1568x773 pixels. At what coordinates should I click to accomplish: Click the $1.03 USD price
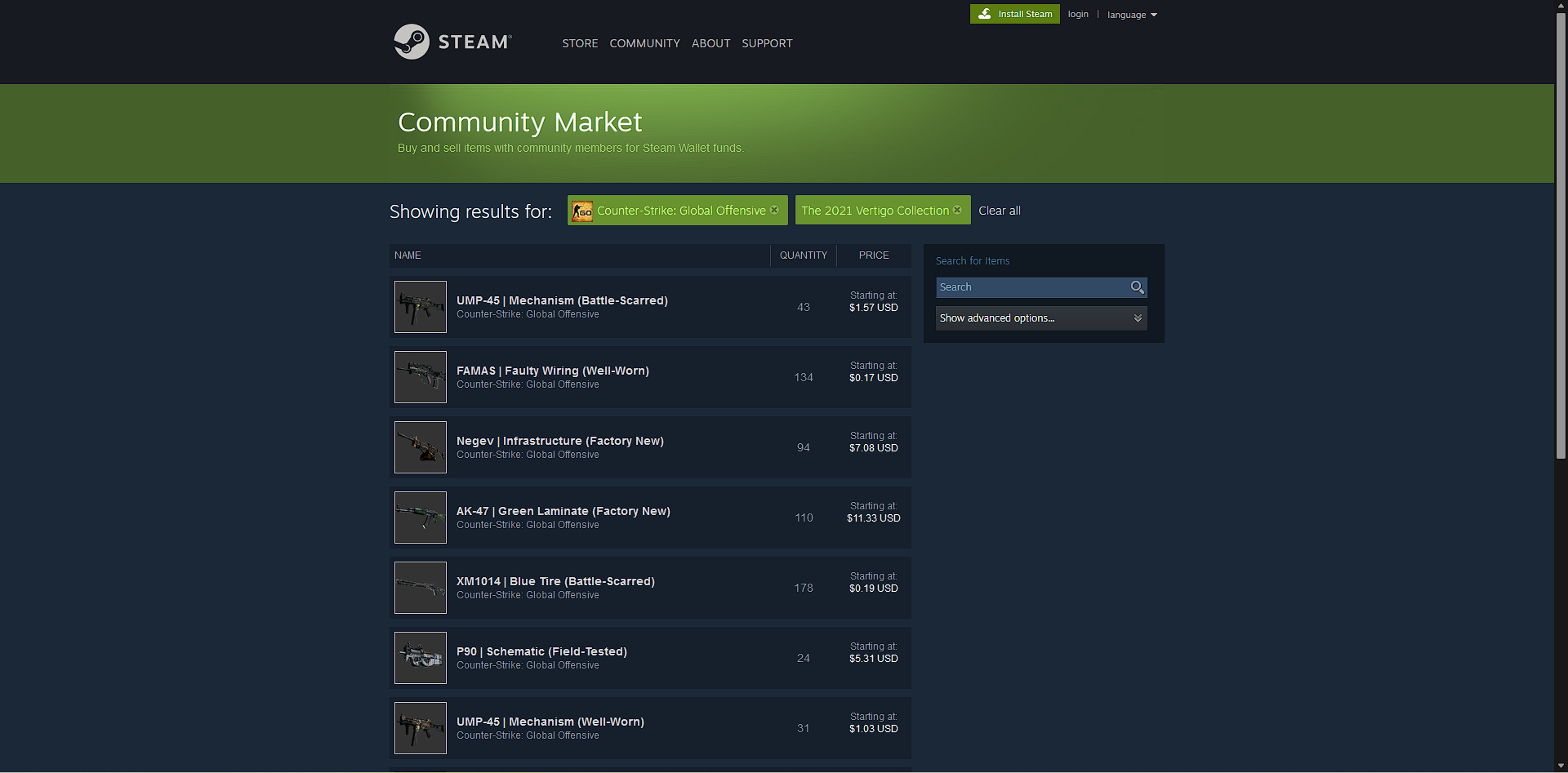click(x=874, y=729)
